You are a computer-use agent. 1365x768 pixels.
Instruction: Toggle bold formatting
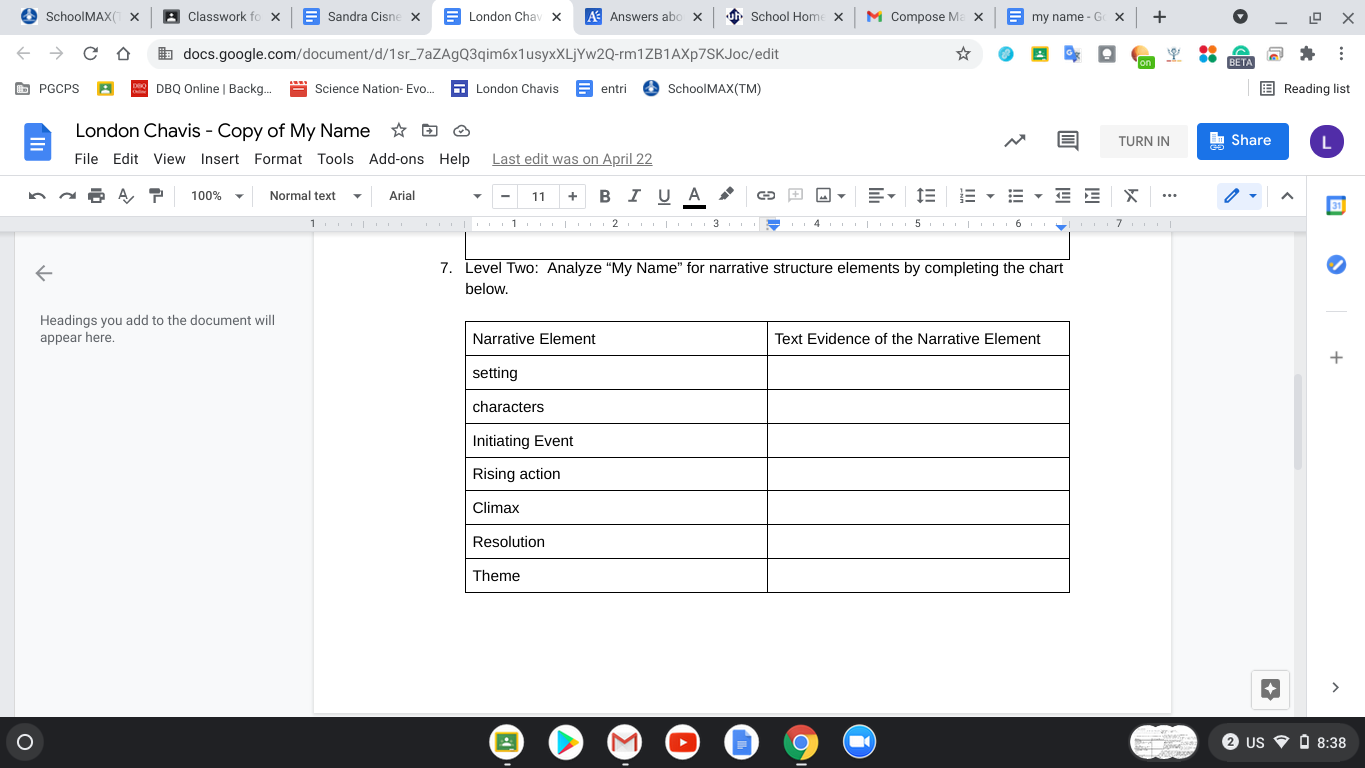[604, 196]
